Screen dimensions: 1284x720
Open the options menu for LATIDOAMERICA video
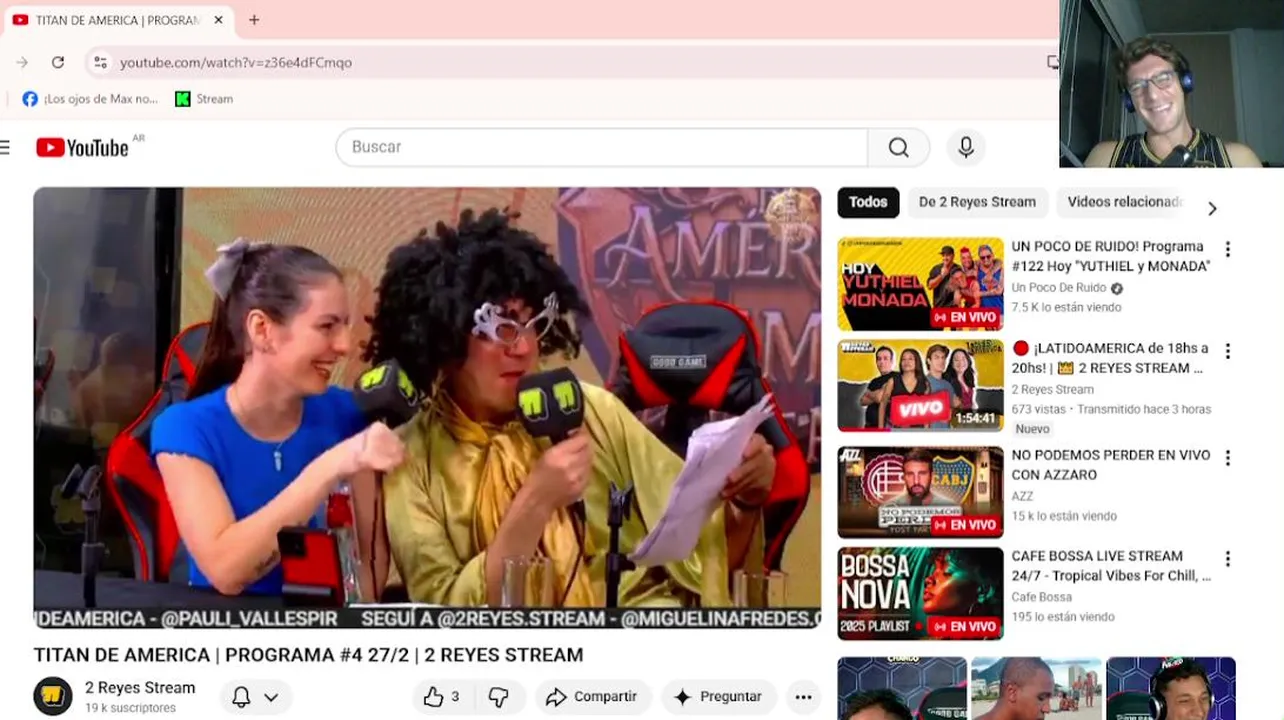pyautogui.click(x=1228, y=351)
